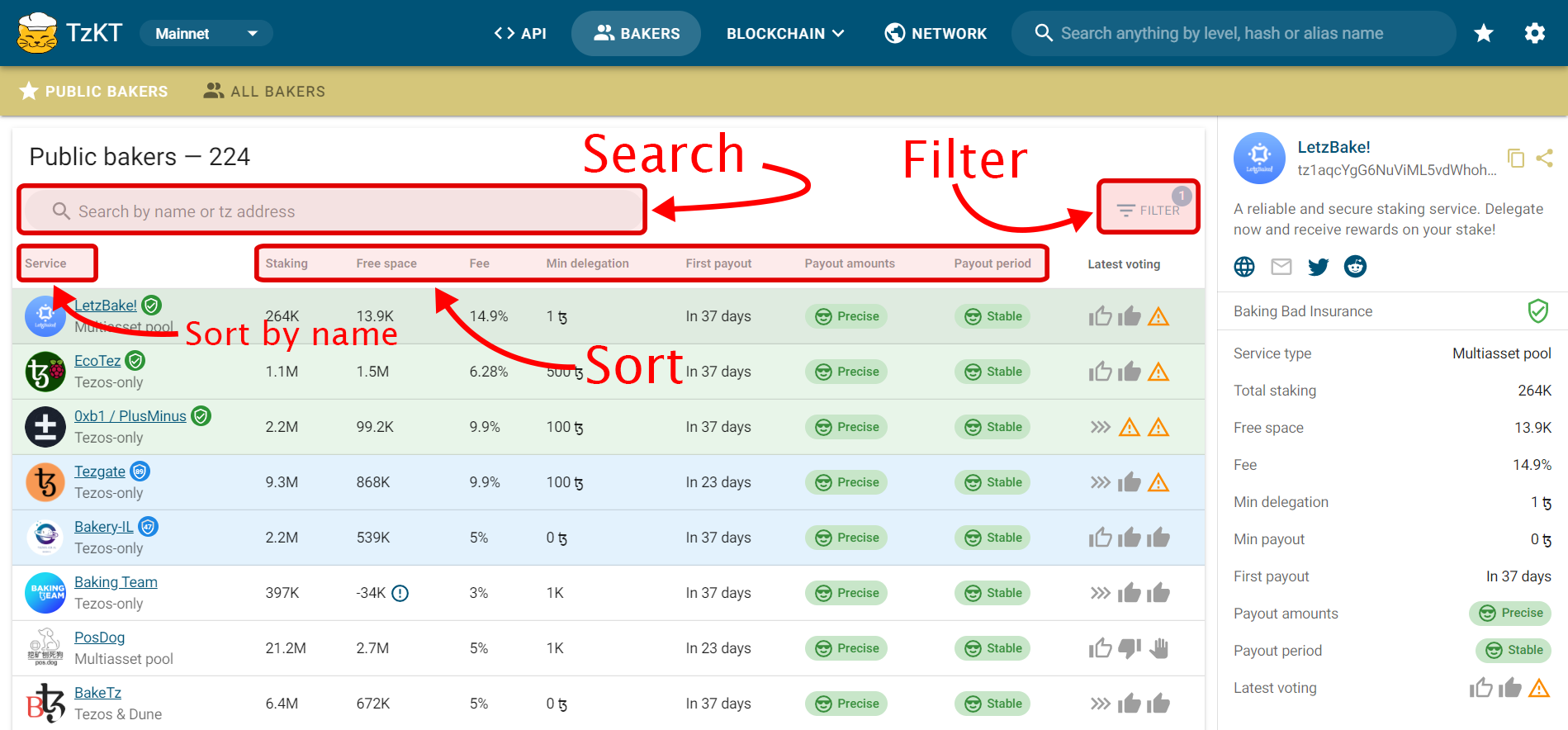The width and height of the screenshot is (1568, 730).
Task: Click the pending arrows icon in the Tezgate voting row
Action: tap(1100, 482)
